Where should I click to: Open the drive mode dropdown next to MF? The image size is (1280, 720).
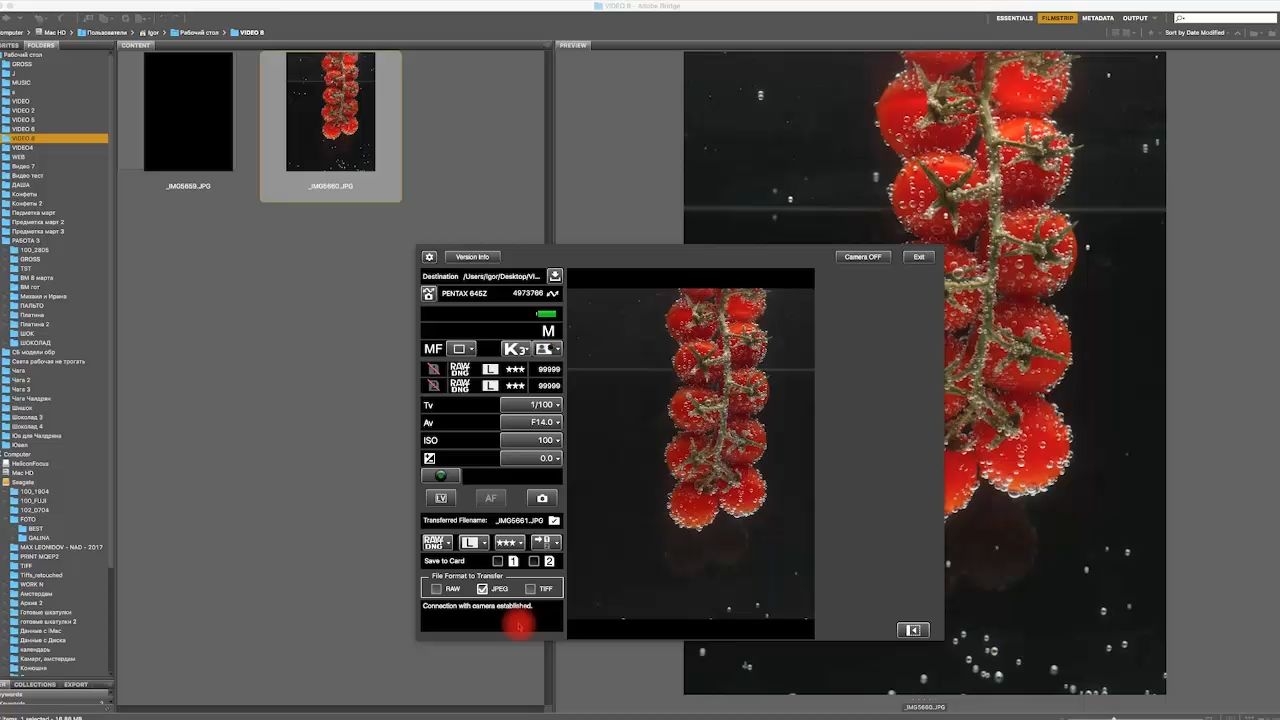pos(462,349)
